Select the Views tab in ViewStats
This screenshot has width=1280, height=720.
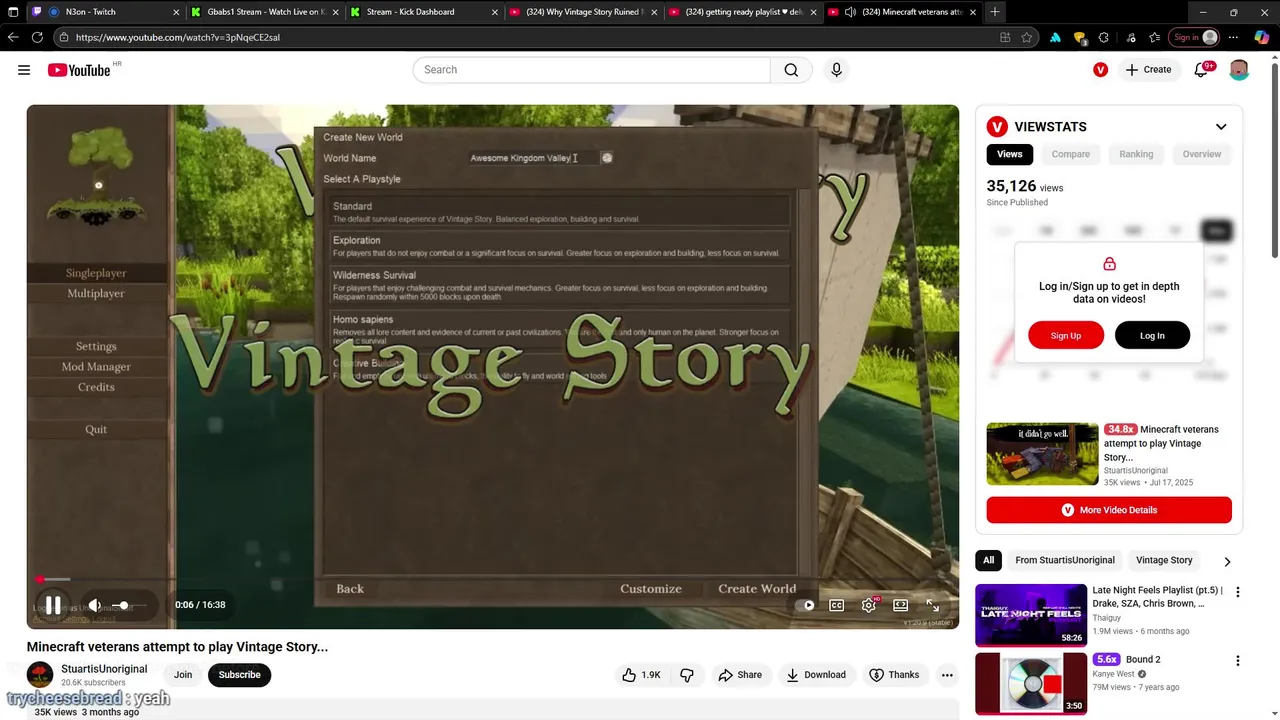[1010, 154]
